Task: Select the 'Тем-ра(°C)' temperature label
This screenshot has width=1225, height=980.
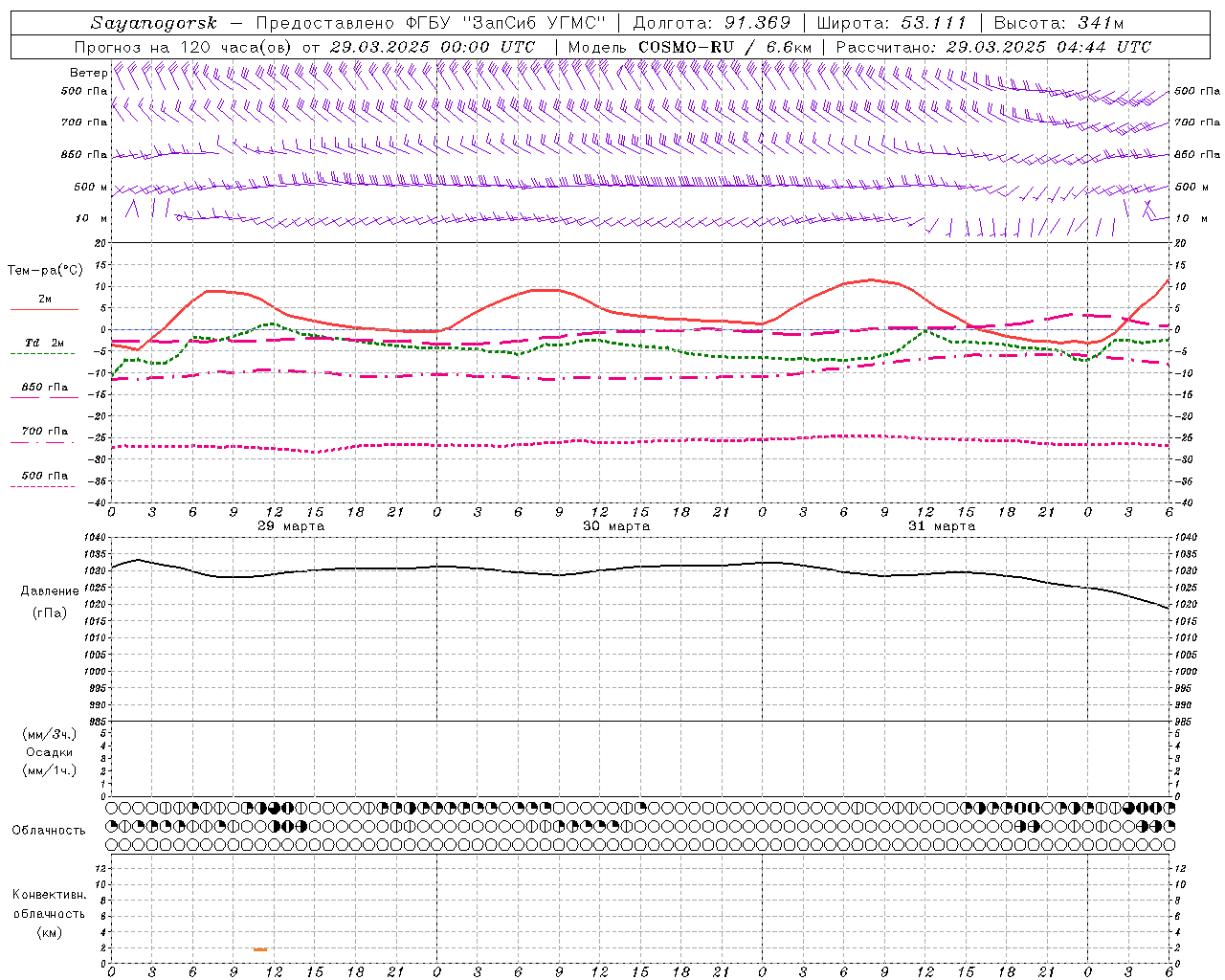Action: (x=45, y=271)
